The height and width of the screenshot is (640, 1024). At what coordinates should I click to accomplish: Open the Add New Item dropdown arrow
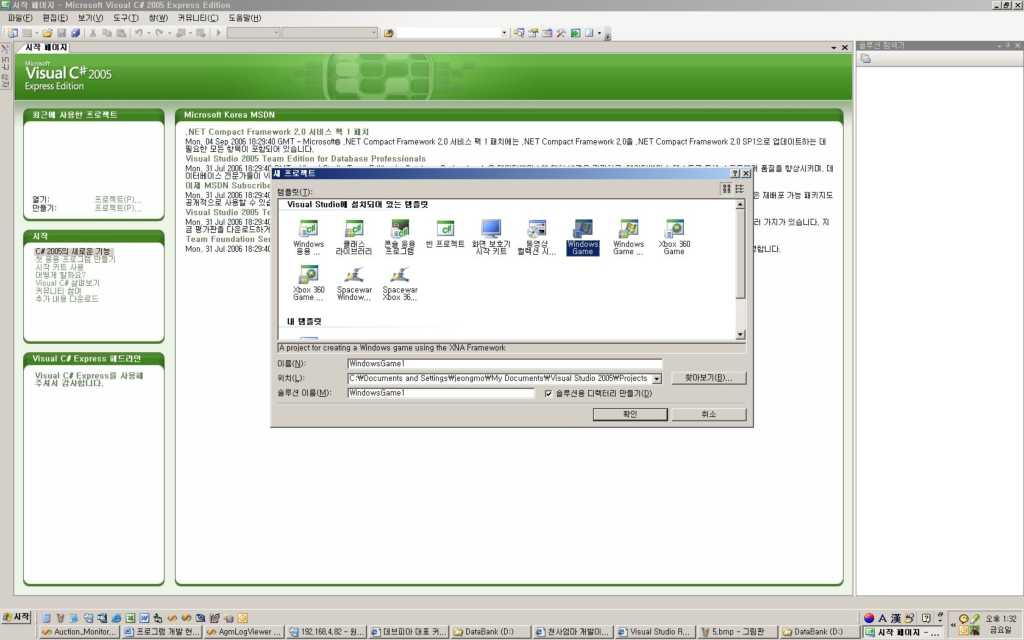(x=36, y=33)
